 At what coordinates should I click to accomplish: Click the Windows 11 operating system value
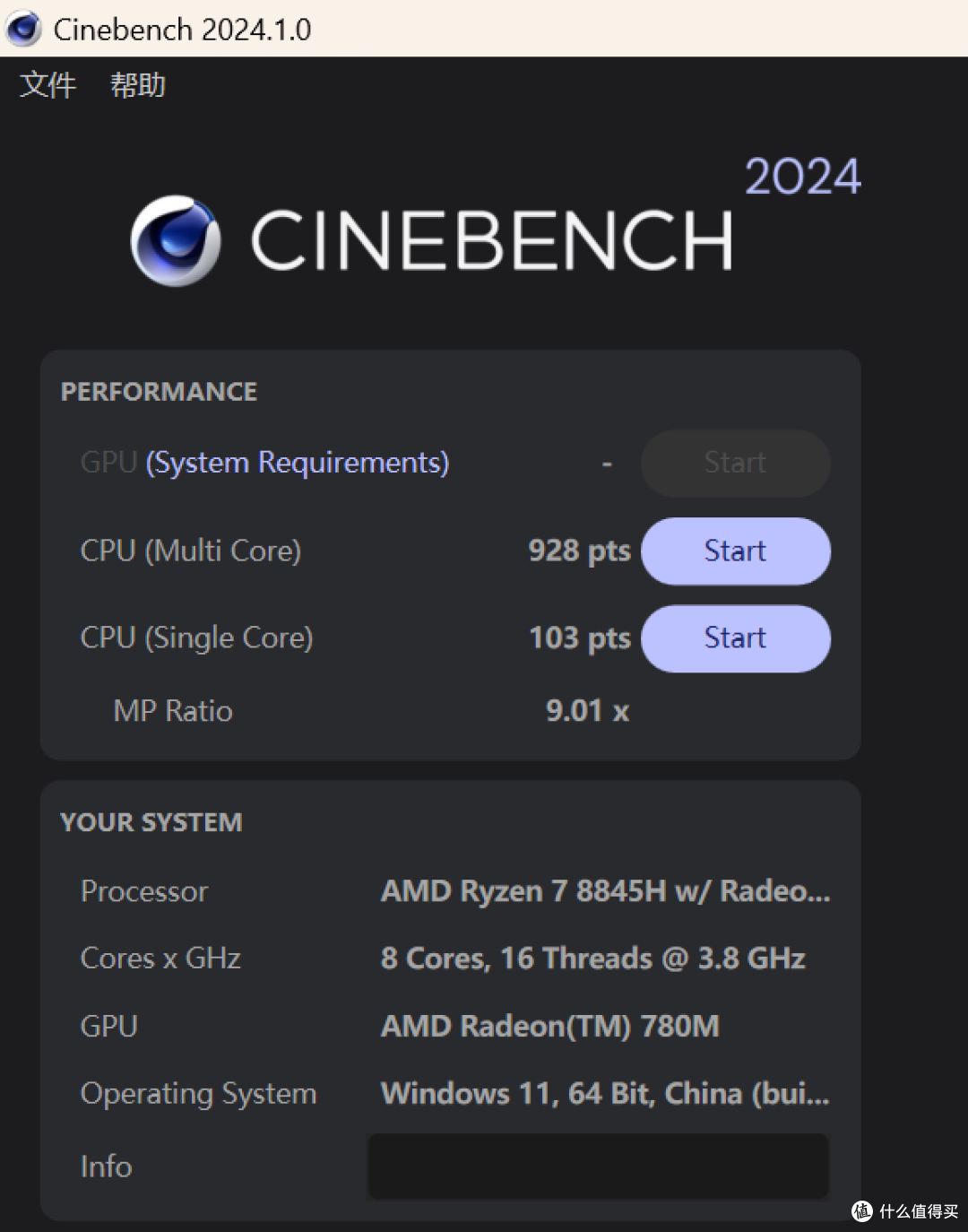[x=605, y=1094]
